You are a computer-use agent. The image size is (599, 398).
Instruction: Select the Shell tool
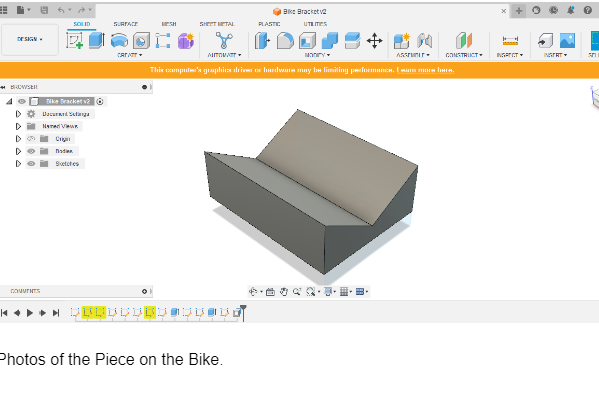pyautogui.click(x=308, y=40)
